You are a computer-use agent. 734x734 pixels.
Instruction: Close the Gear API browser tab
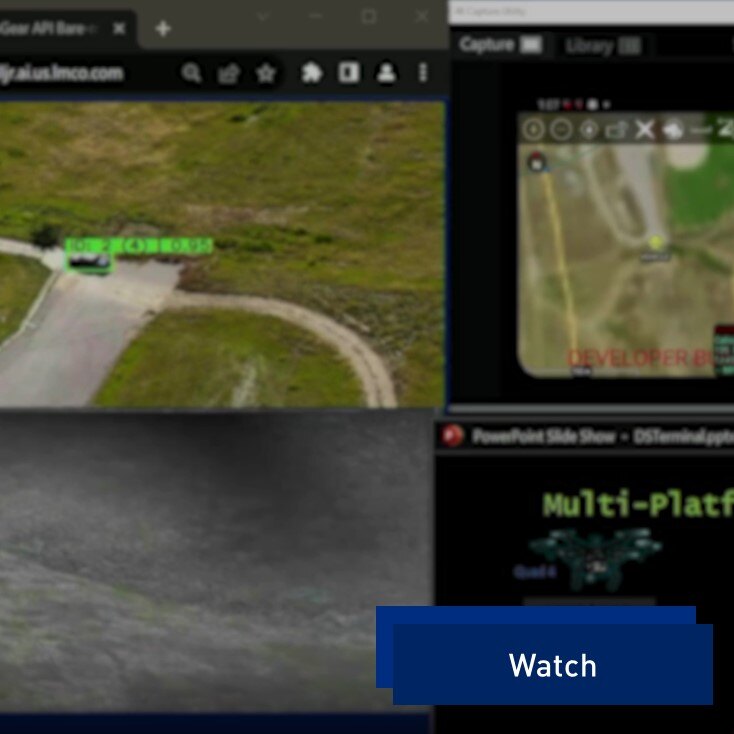click(x=119, y=29)
